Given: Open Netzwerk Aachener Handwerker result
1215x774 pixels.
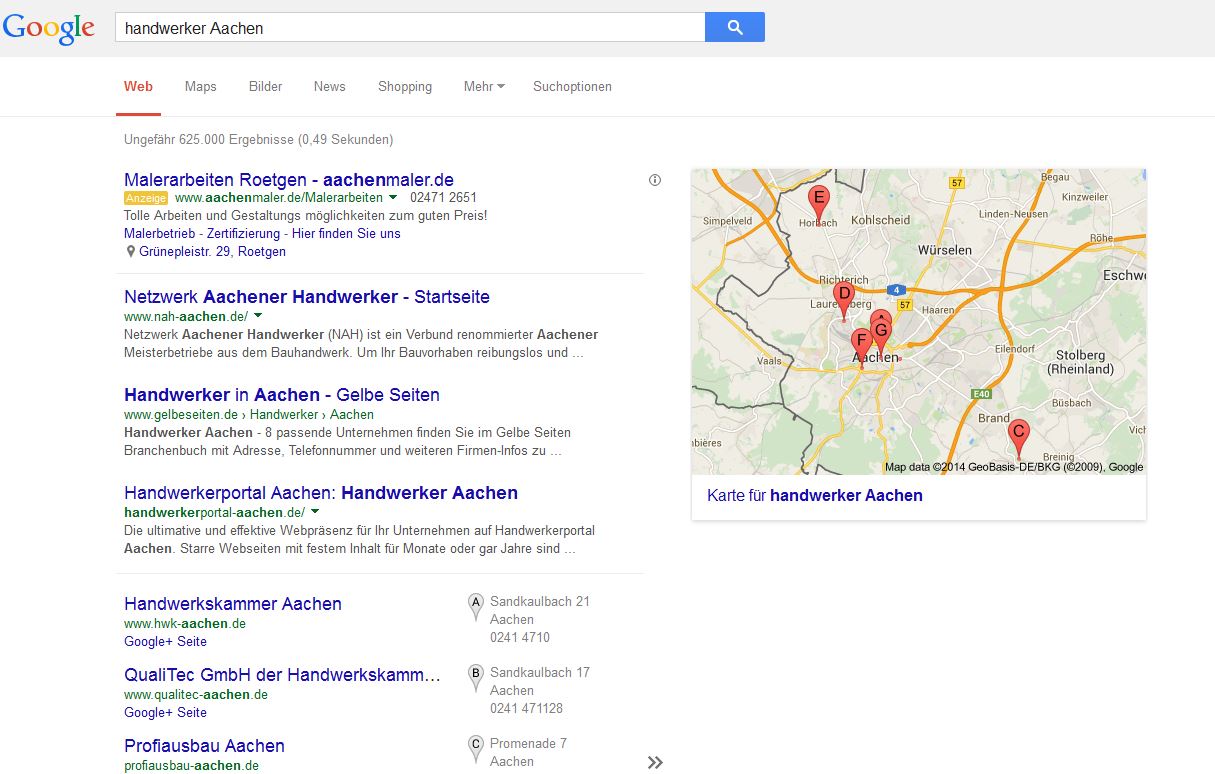Looking at the screenshot, I should click(x=307, y=297).
